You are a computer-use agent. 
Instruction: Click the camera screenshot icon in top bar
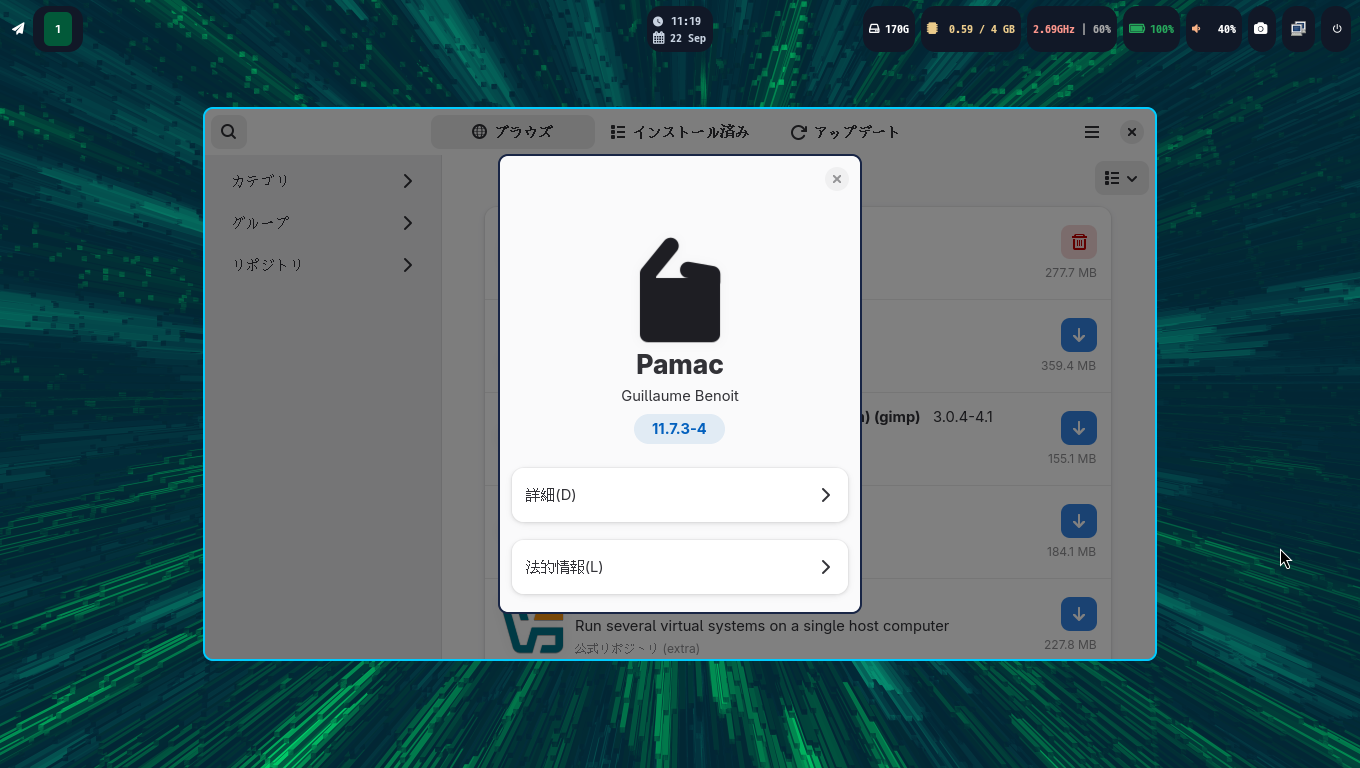tap(1261, 29)
